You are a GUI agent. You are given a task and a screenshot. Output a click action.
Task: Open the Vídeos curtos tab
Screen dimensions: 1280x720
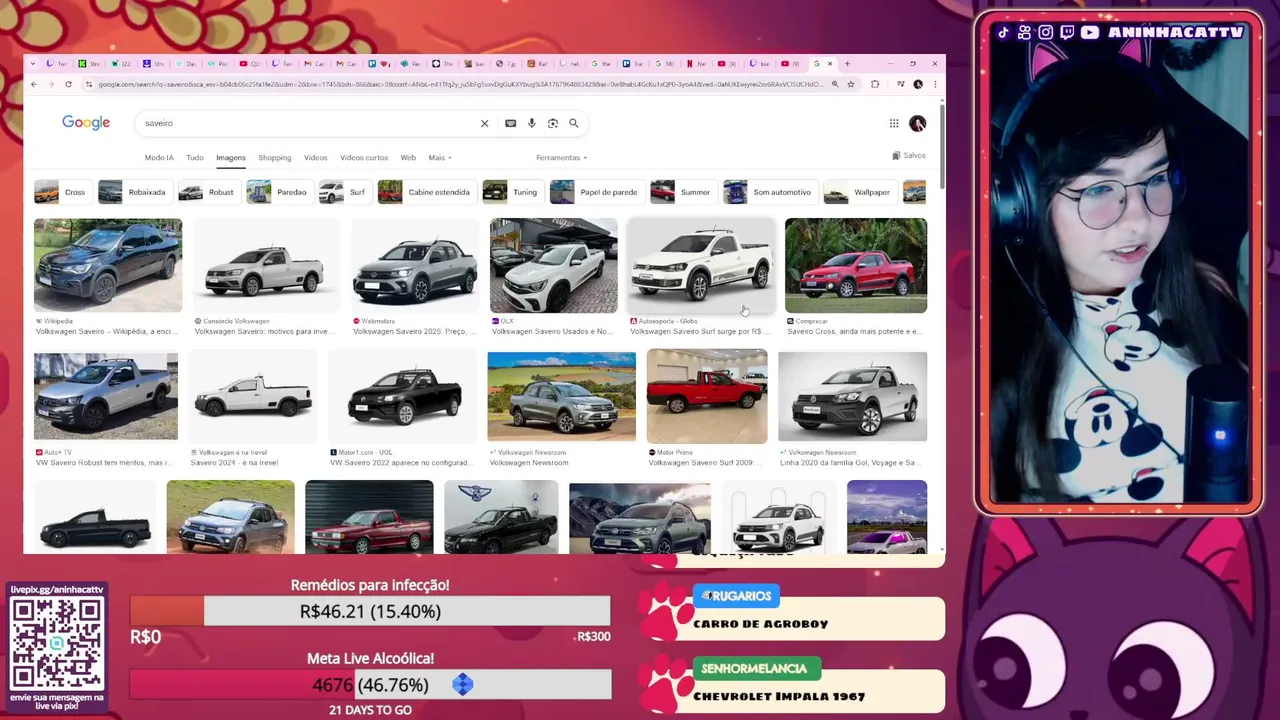pos(364,158)
